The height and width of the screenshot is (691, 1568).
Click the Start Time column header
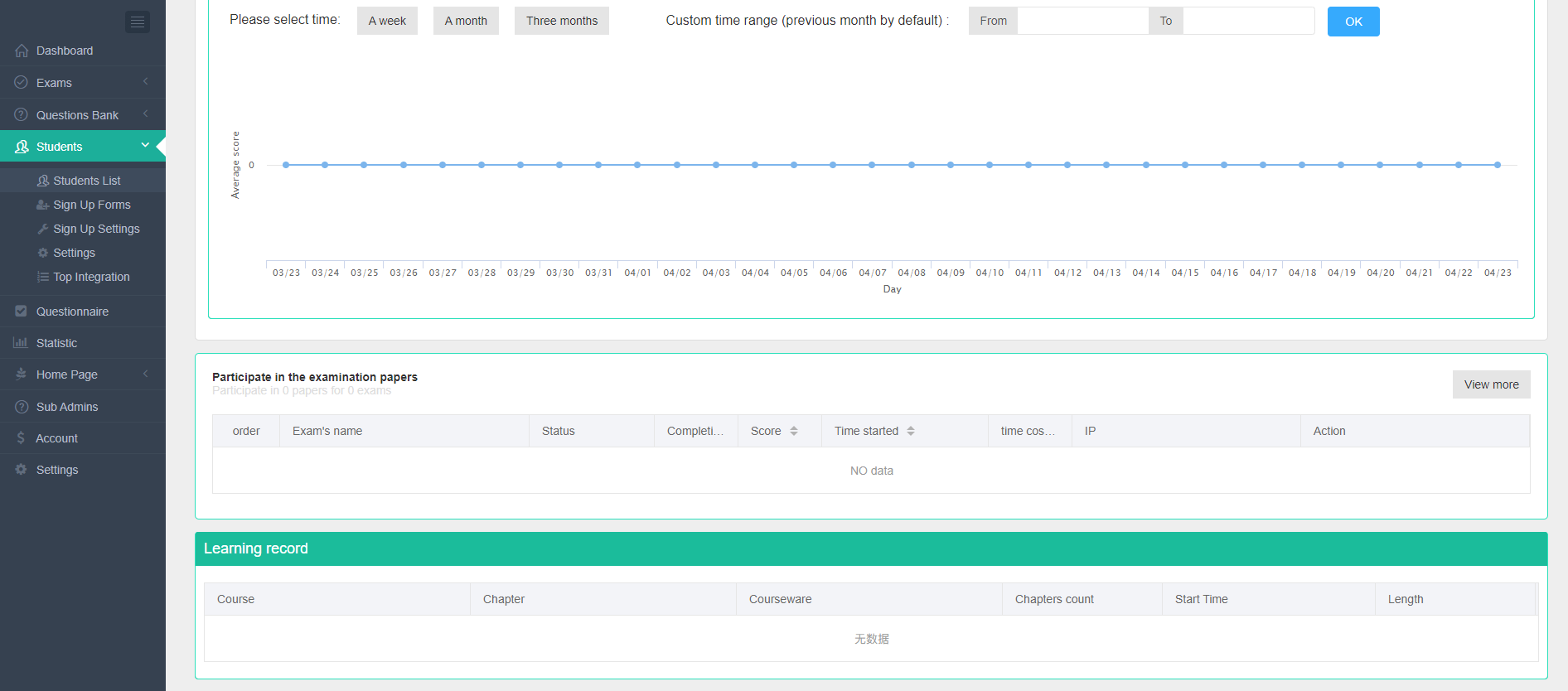(1269, 599)
